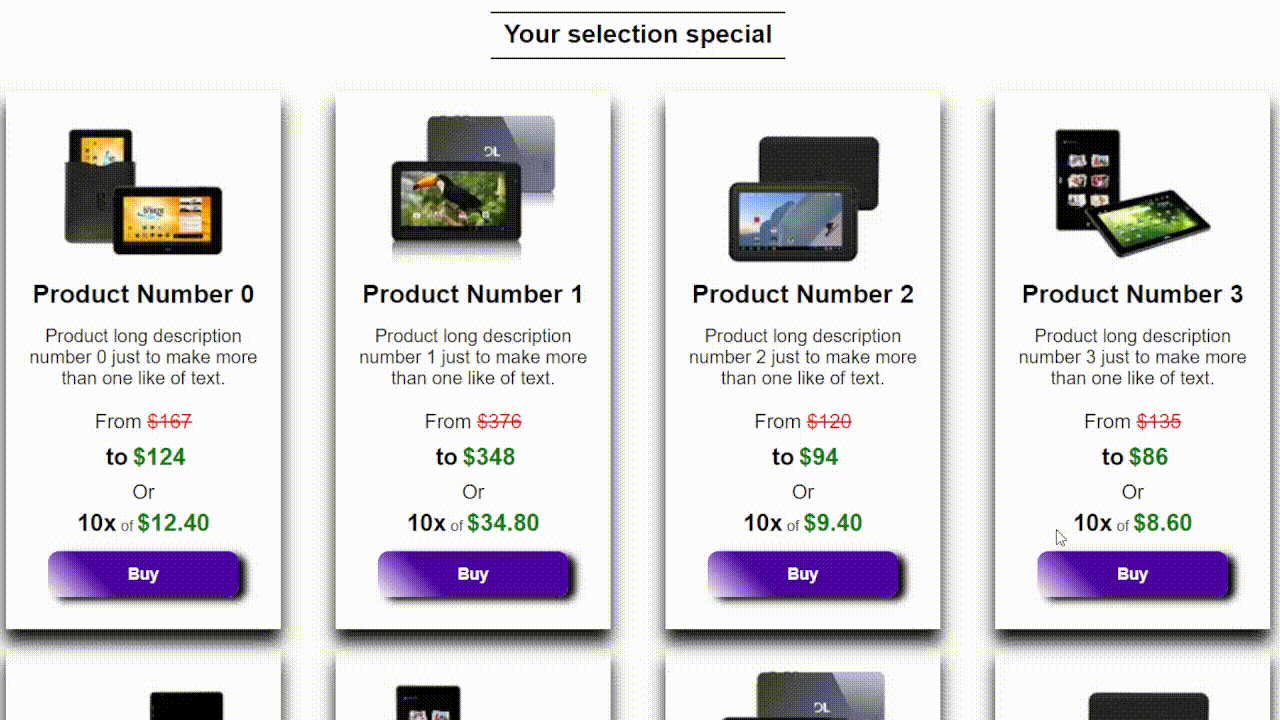Open the Product Number 3 tablet image
Image resolution: width=1280 pixels, height=720 pixels.
pos(1132,192)
